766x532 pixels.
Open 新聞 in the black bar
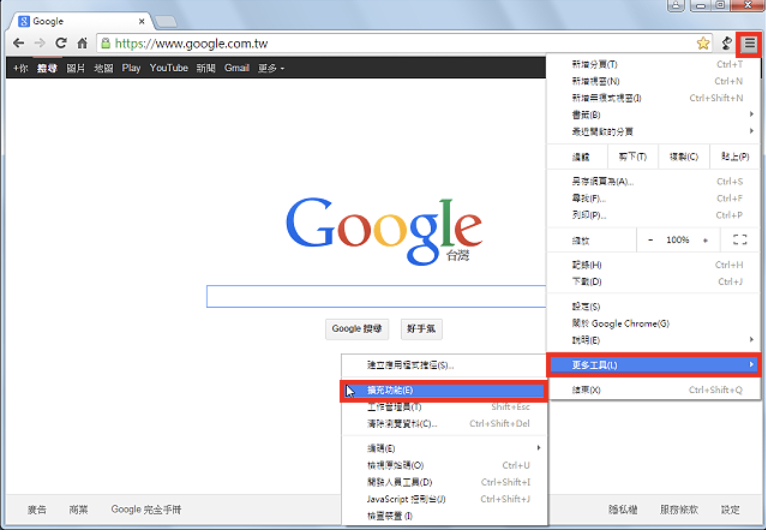(x=206, y=68)
